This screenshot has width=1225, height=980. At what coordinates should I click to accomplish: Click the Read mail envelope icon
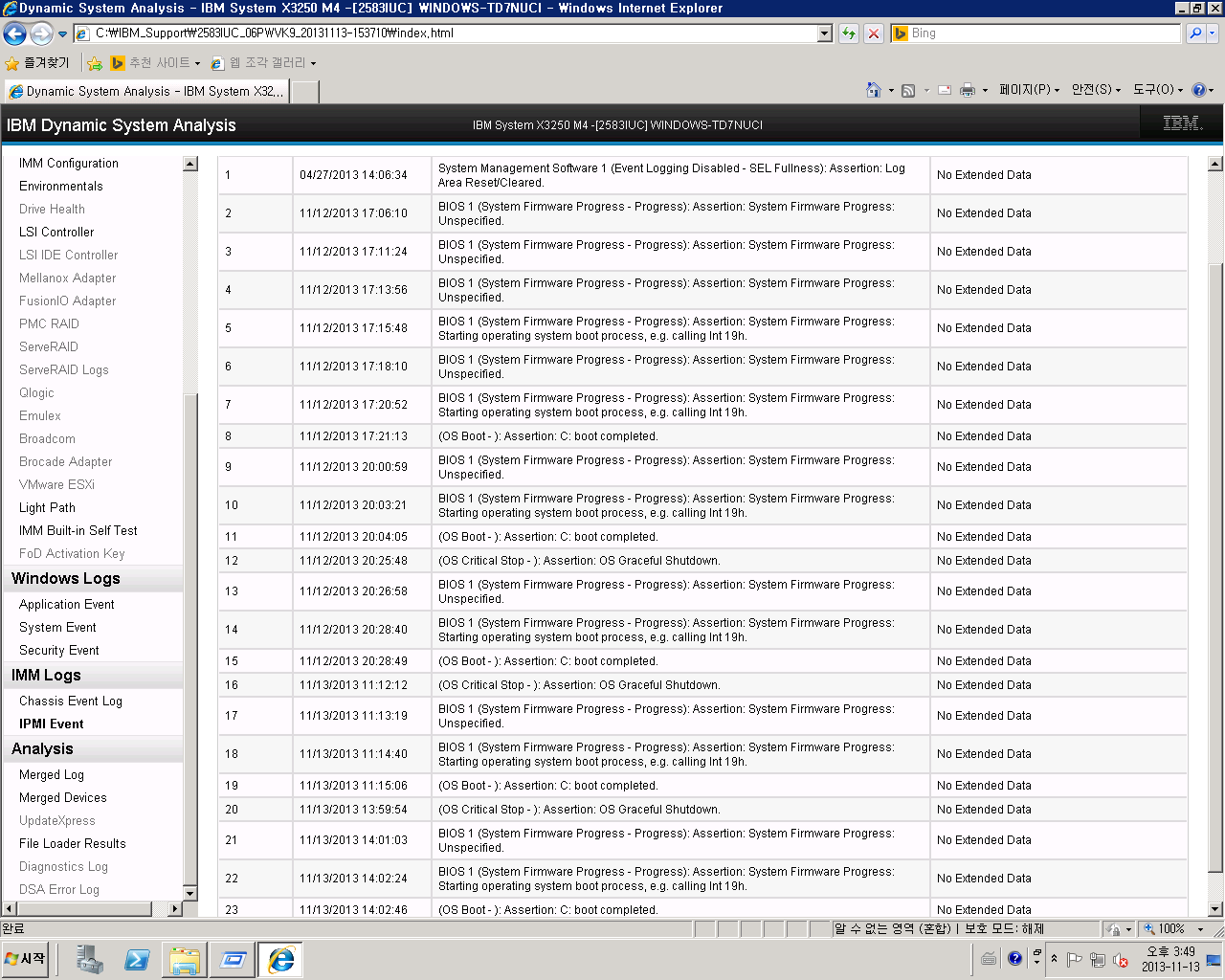pos(945,90)
